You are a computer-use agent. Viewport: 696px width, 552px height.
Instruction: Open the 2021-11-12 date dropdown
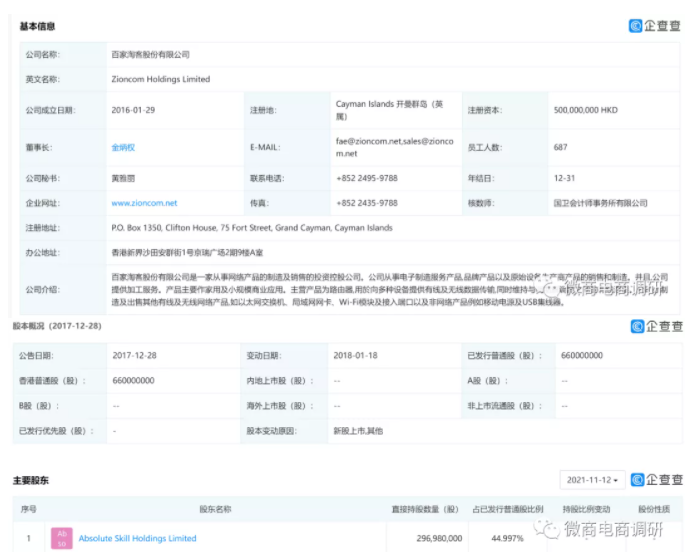click(593, 480)
